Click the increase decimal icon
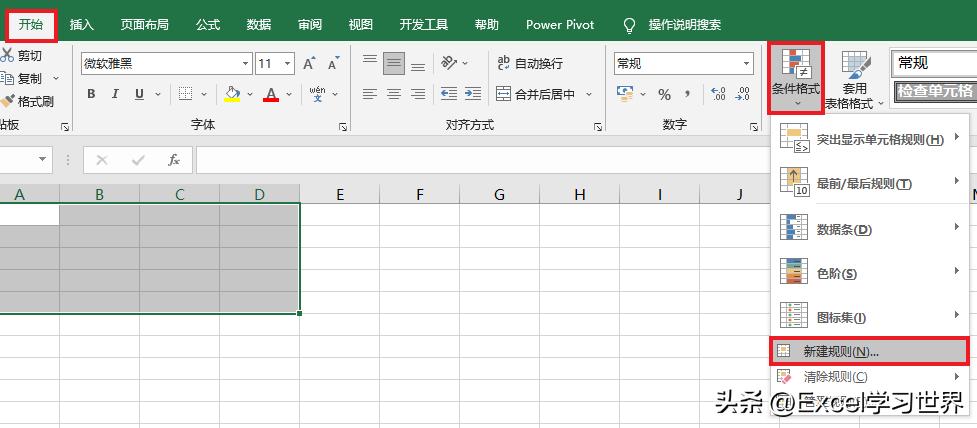 point(718,94)
